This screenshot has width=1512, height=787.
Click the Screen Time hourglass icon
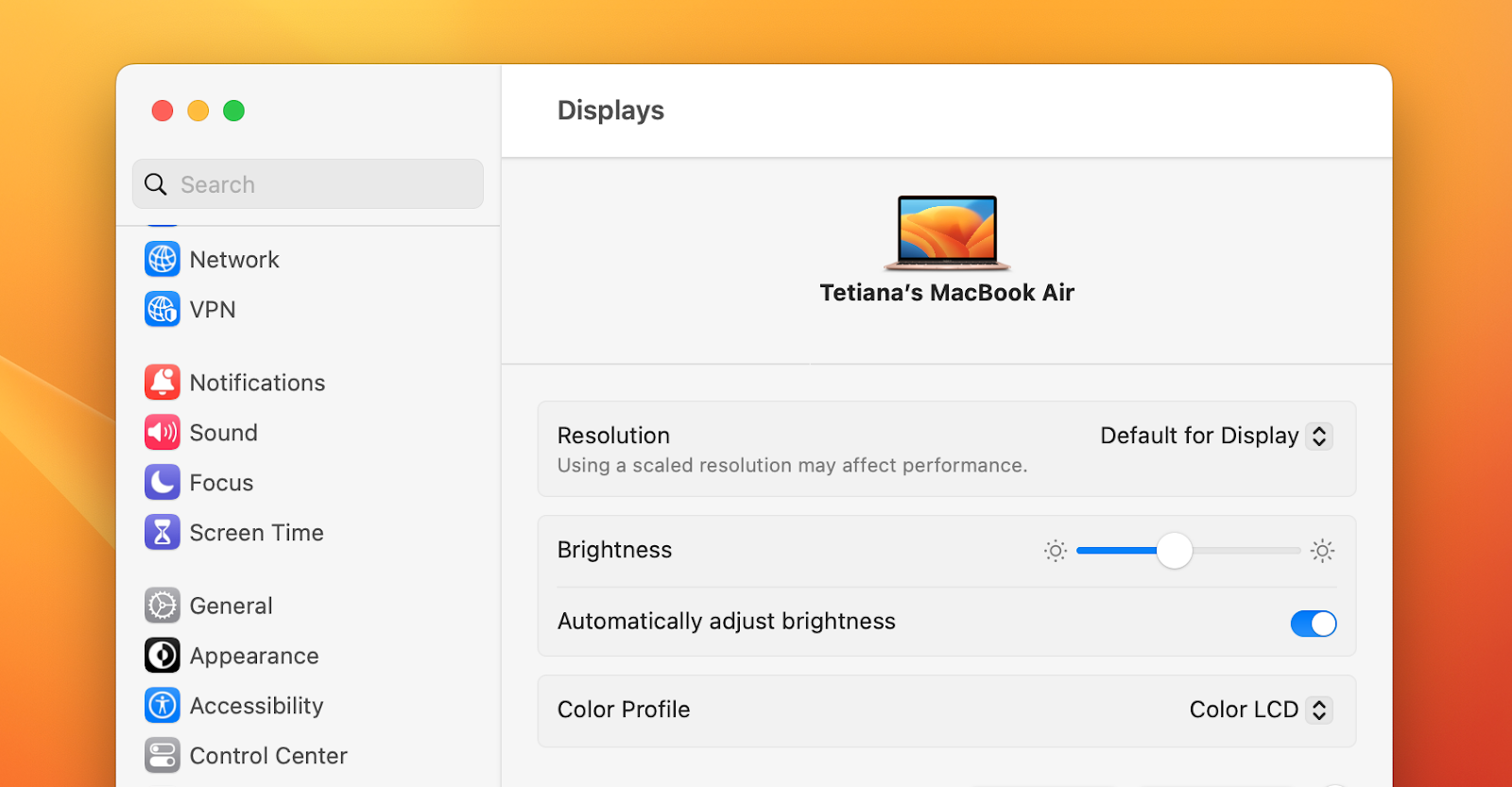point(163,532)
